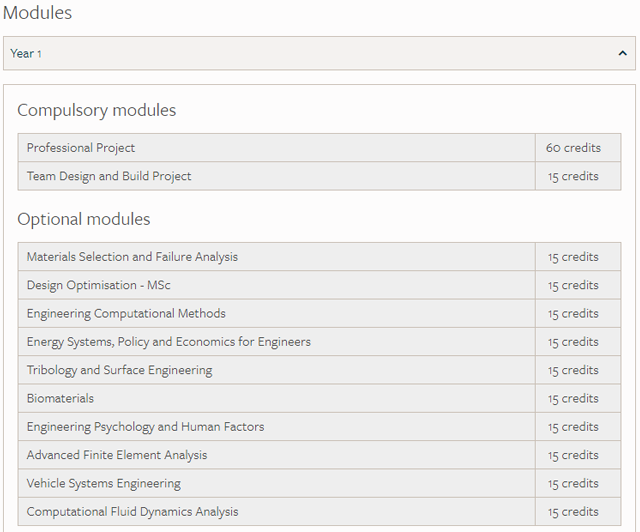Click credits value for Design Optimisation row

(573, 285)
